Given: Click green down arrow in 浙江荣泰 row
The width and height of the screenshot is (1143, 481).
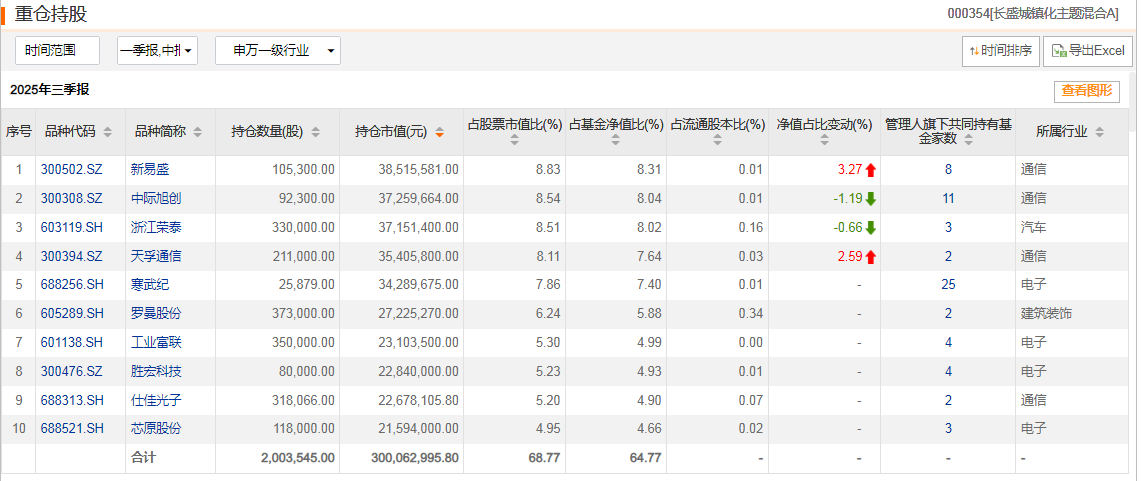Looking at the screenshot, I should [870, 228].
